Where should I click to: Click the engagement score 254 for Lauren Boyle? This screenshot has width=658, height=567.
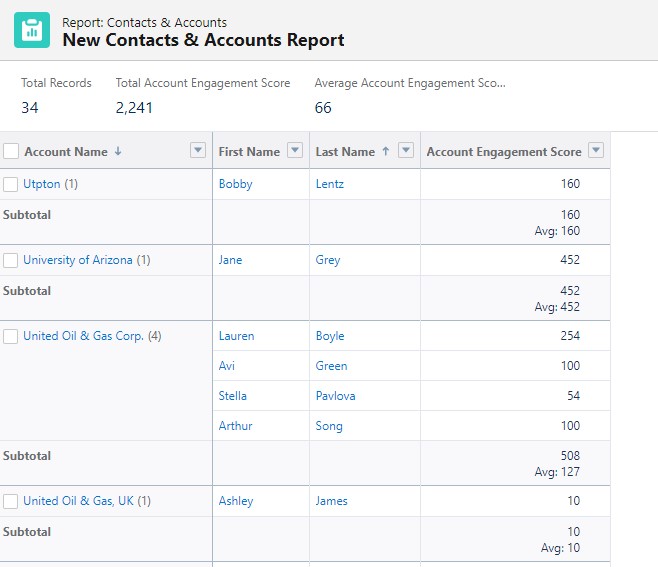tap(570, 336)
